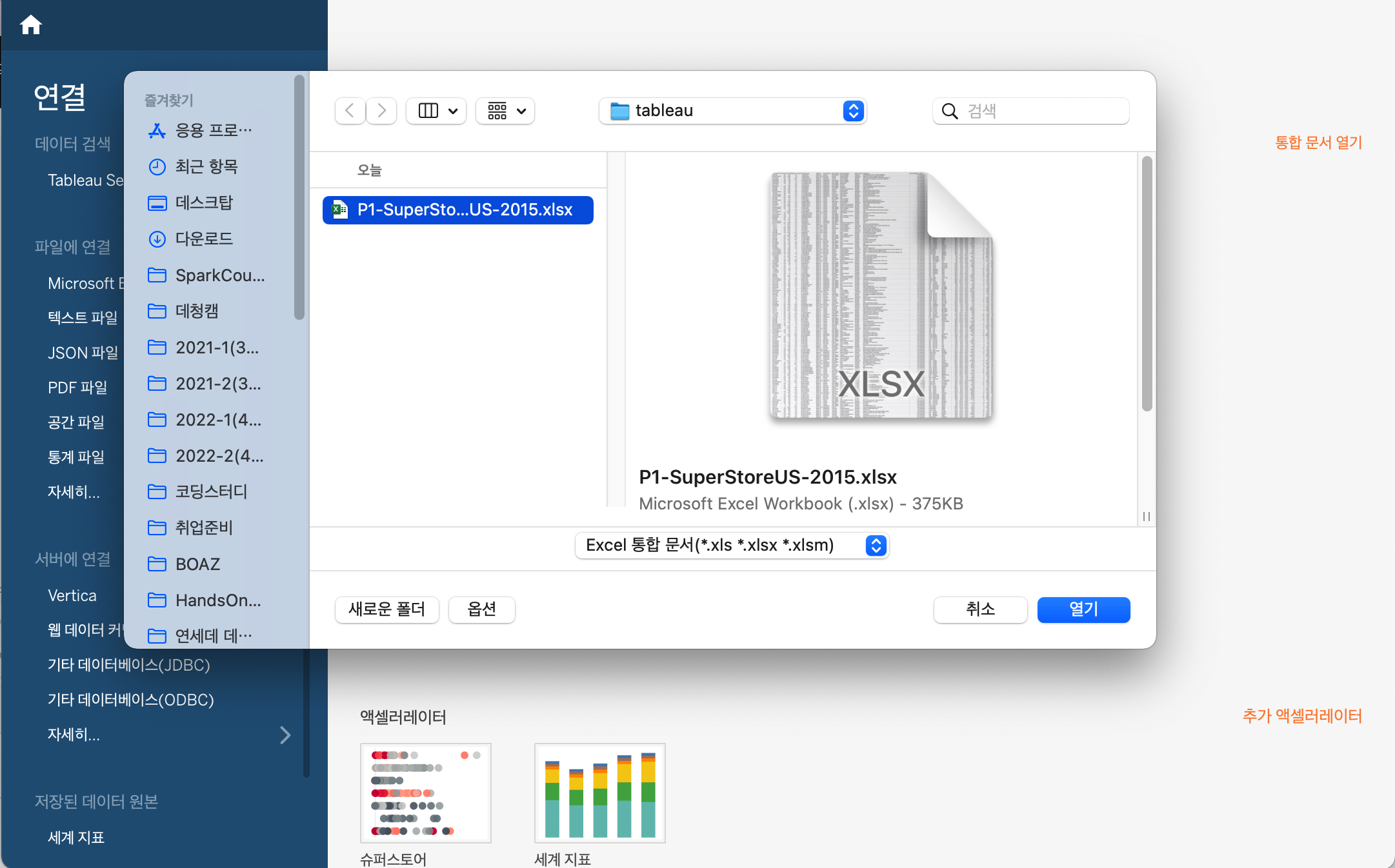This screenshot has height=868, width=1395.
Task: Connect to JSON 파일 in Tableau
Action: click(x=83, y=353)
